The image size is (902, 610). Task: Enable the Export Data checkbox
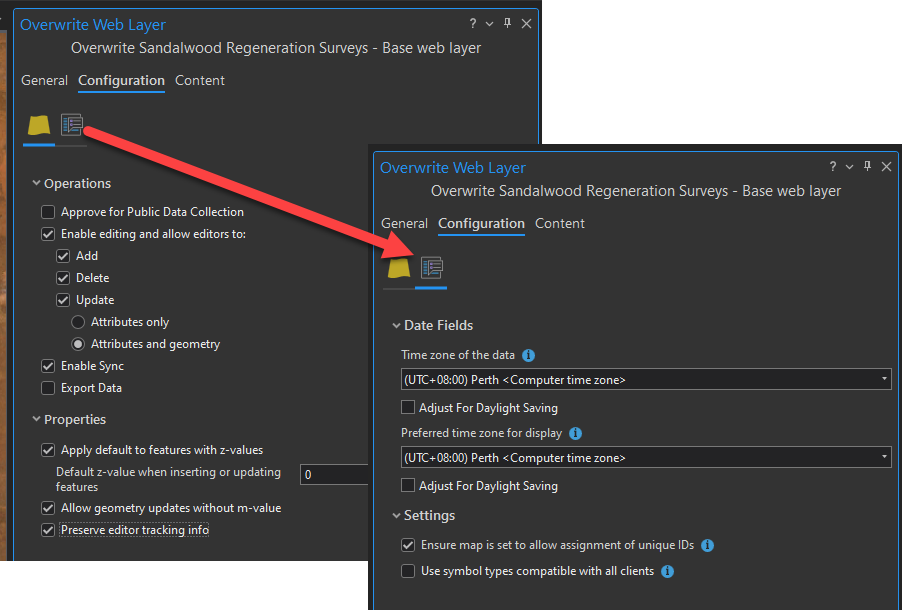tap(48, 387)
